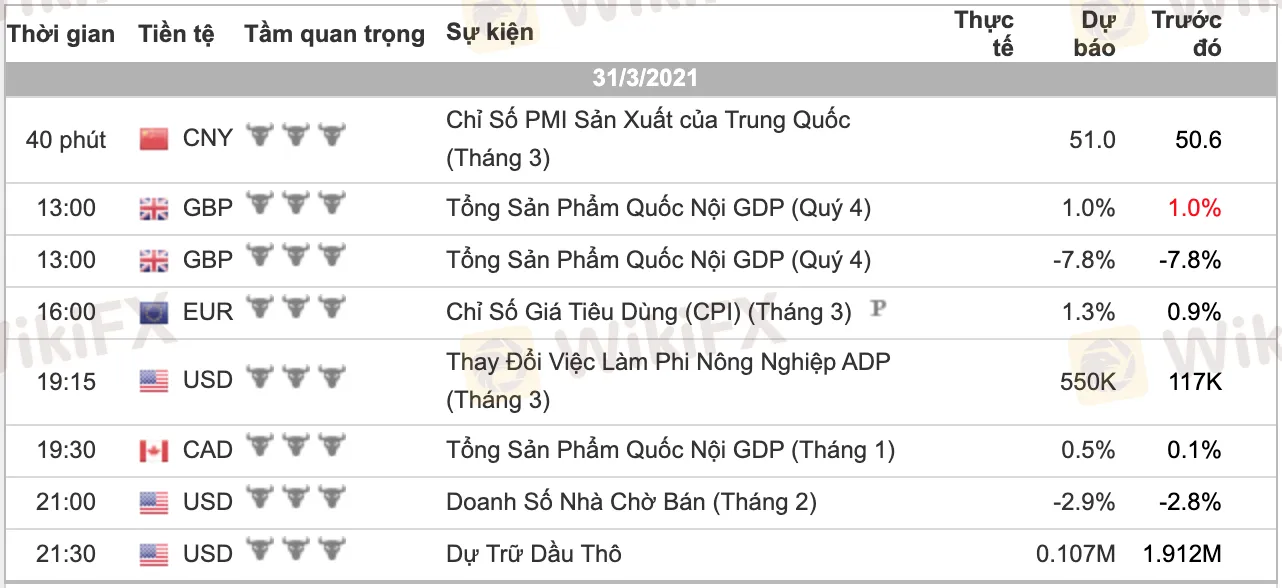
Task: Click the Euro flag beside EUR
Action: coord(154,312)
